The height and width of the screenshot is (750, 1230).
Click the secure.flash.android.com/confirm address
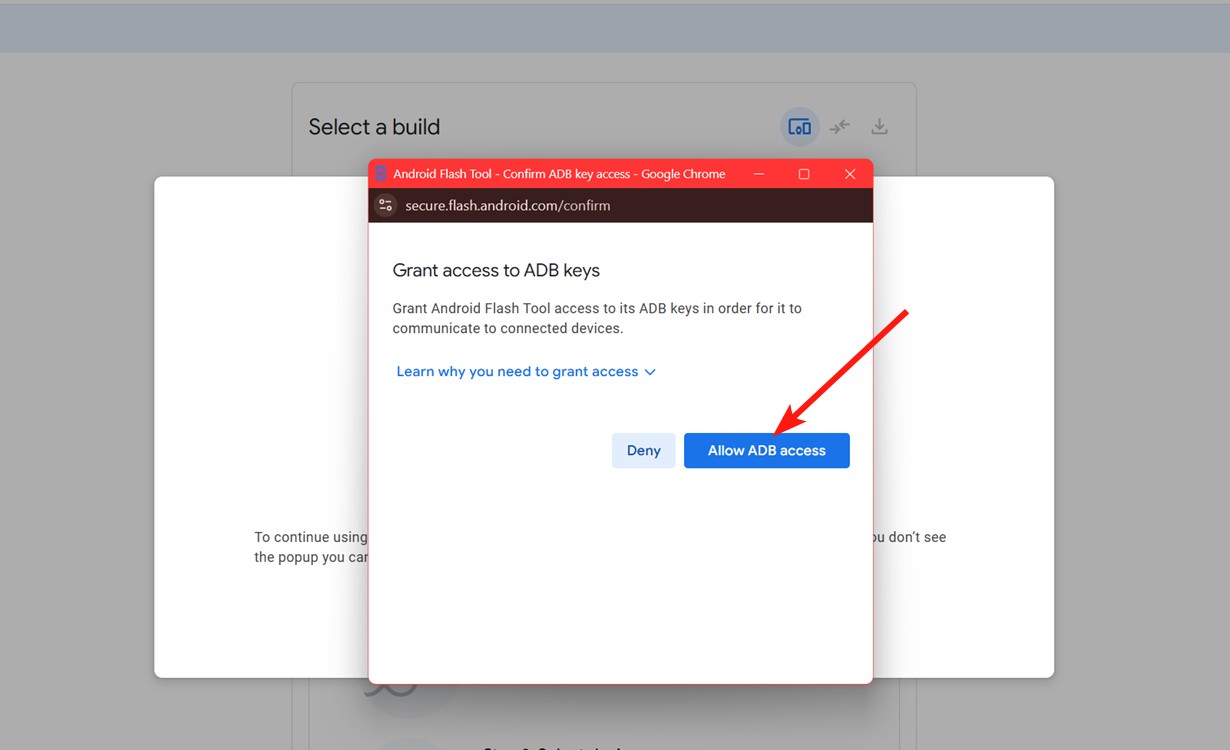coord(509,204)
